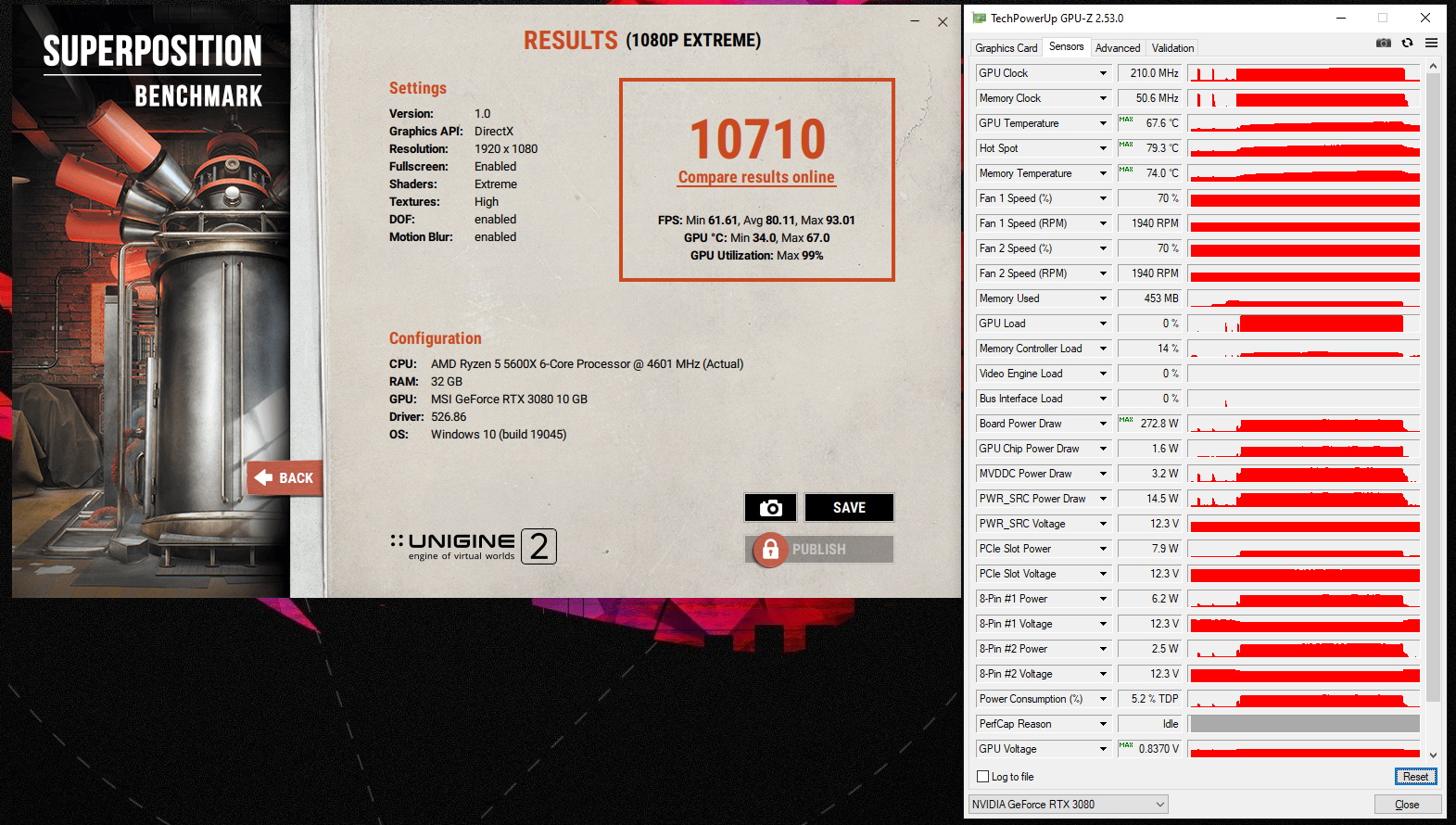Image resolution: width=1456 pixels, height=825 pixels.
Task: Open the NVIDIA GeForce RTX 3080 device selector
Action: pos(1068,805)
